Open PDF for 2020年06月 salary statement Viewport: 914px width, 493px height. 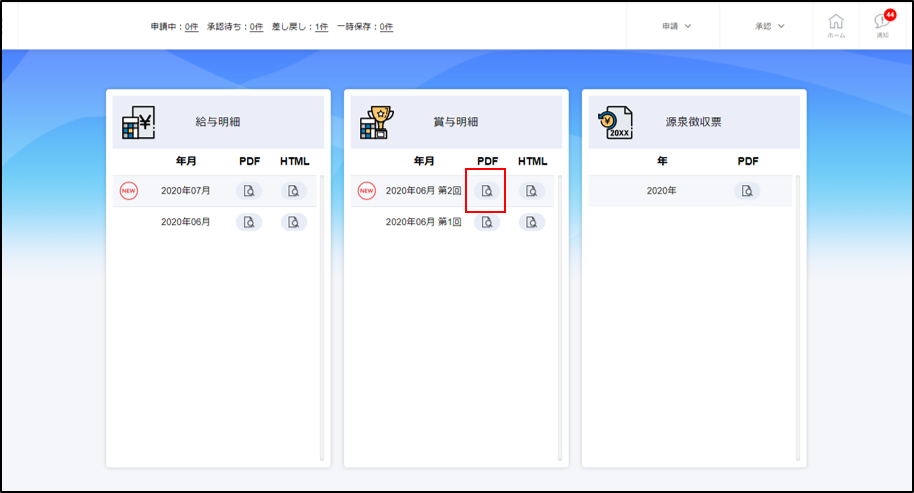(x=249, y=222)
